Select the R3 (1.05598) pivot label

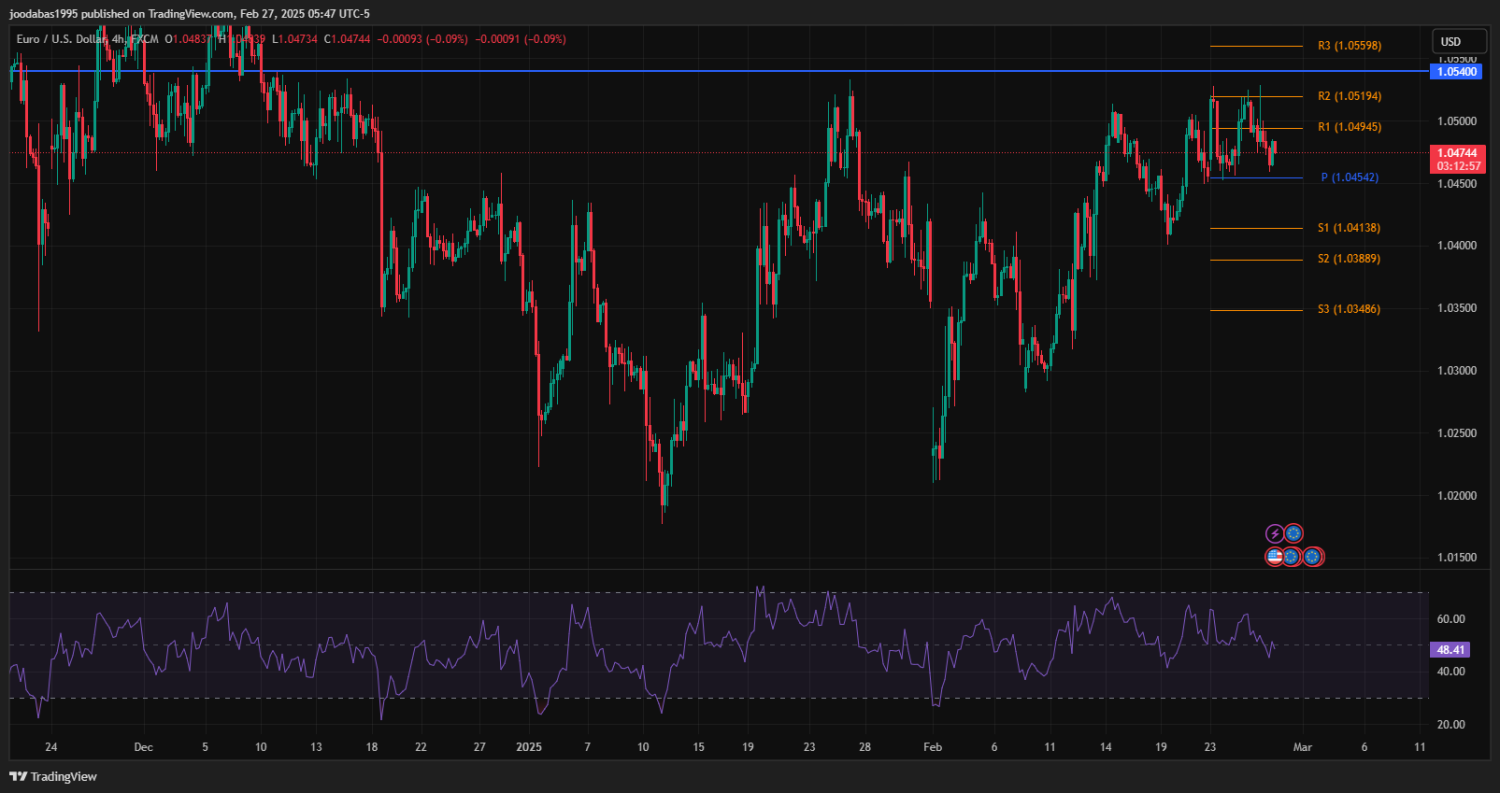(1349, 46)
